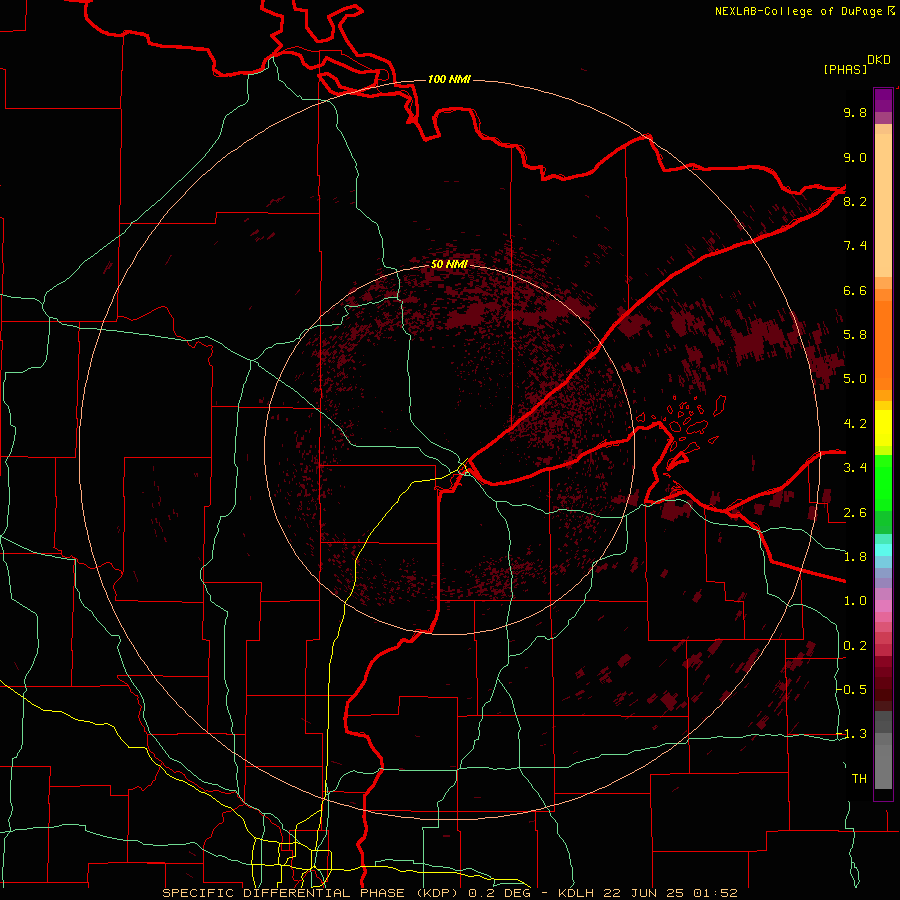900x900 pixels.
Task: Click SPECIFIC DIFFERENTIAL PHASE in the caption
Action: (285, 893)
